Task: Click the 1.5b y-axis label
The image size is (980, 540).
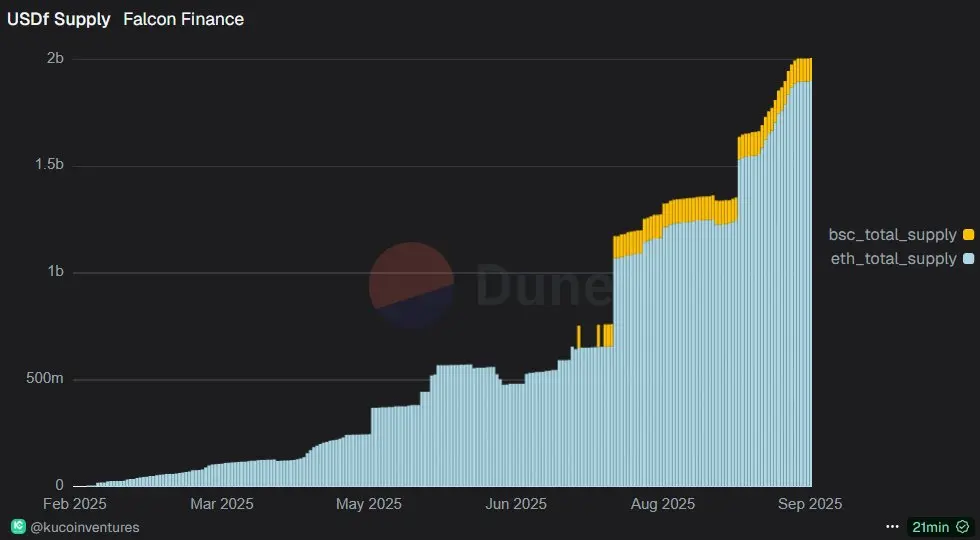Action: point(49,164)
